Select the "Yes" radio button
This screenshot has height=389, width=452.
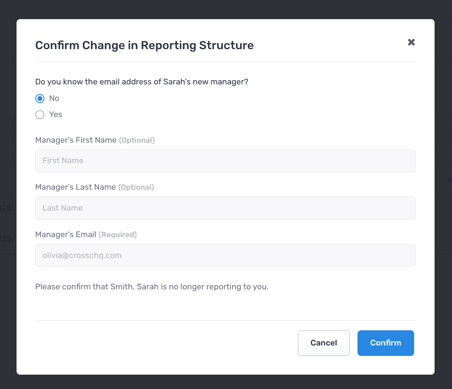pos(40,115)
